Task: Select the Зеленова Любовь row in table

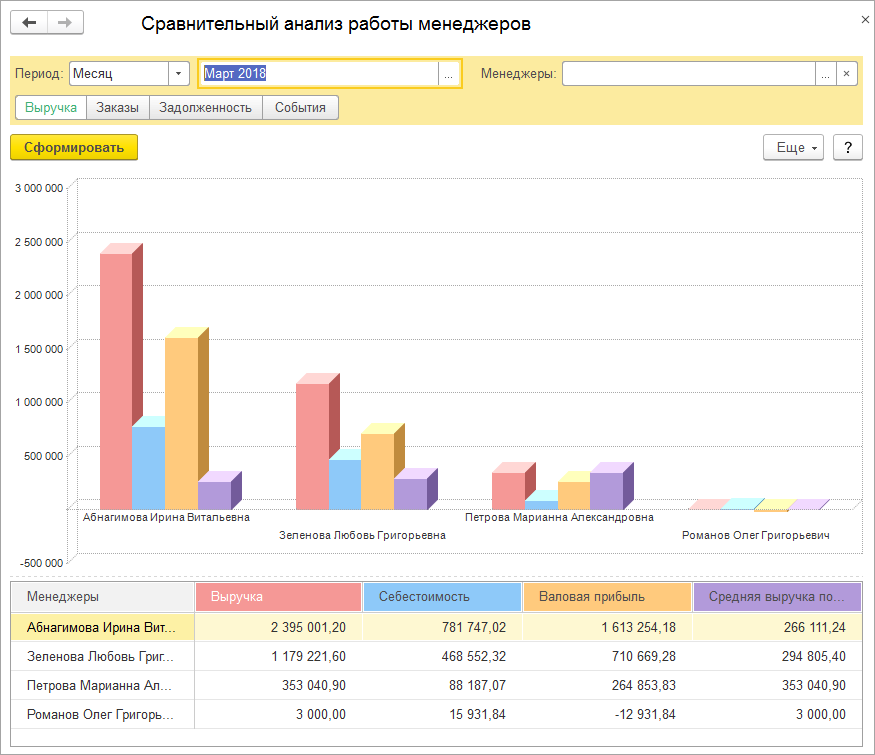Action: (100, 657)
